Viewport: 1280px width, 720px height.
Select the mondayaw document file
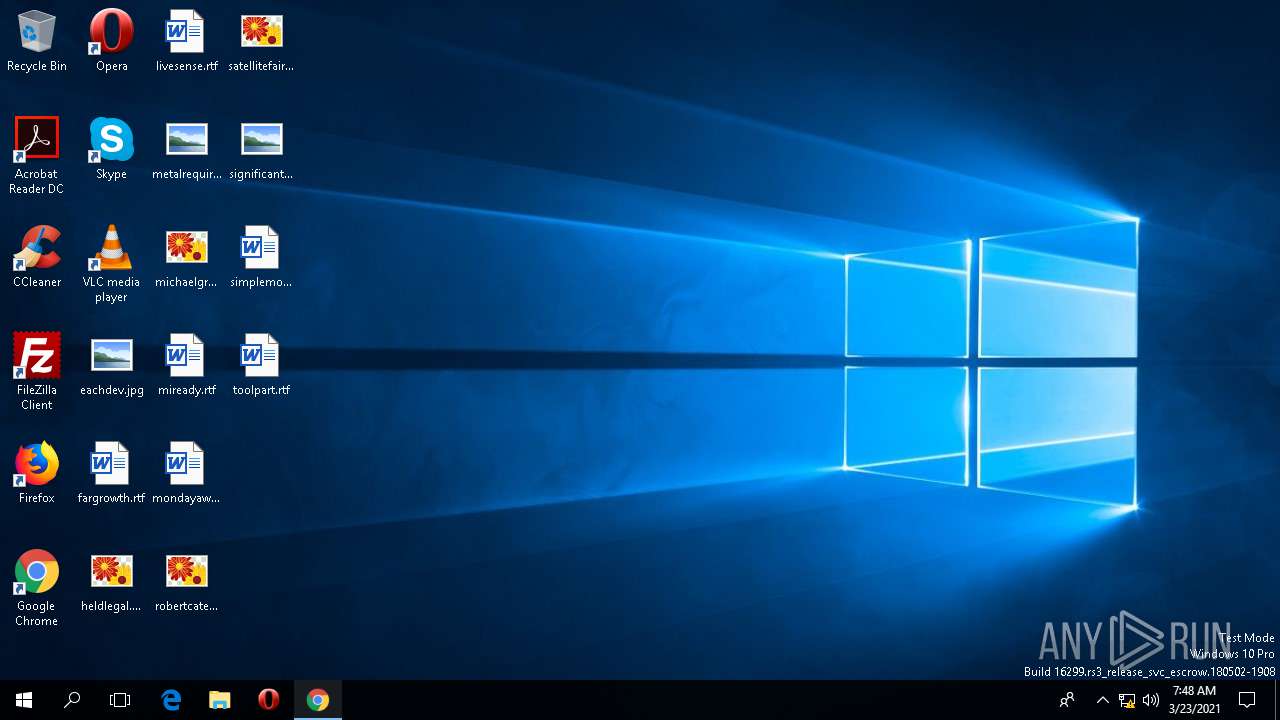(186, 473)
